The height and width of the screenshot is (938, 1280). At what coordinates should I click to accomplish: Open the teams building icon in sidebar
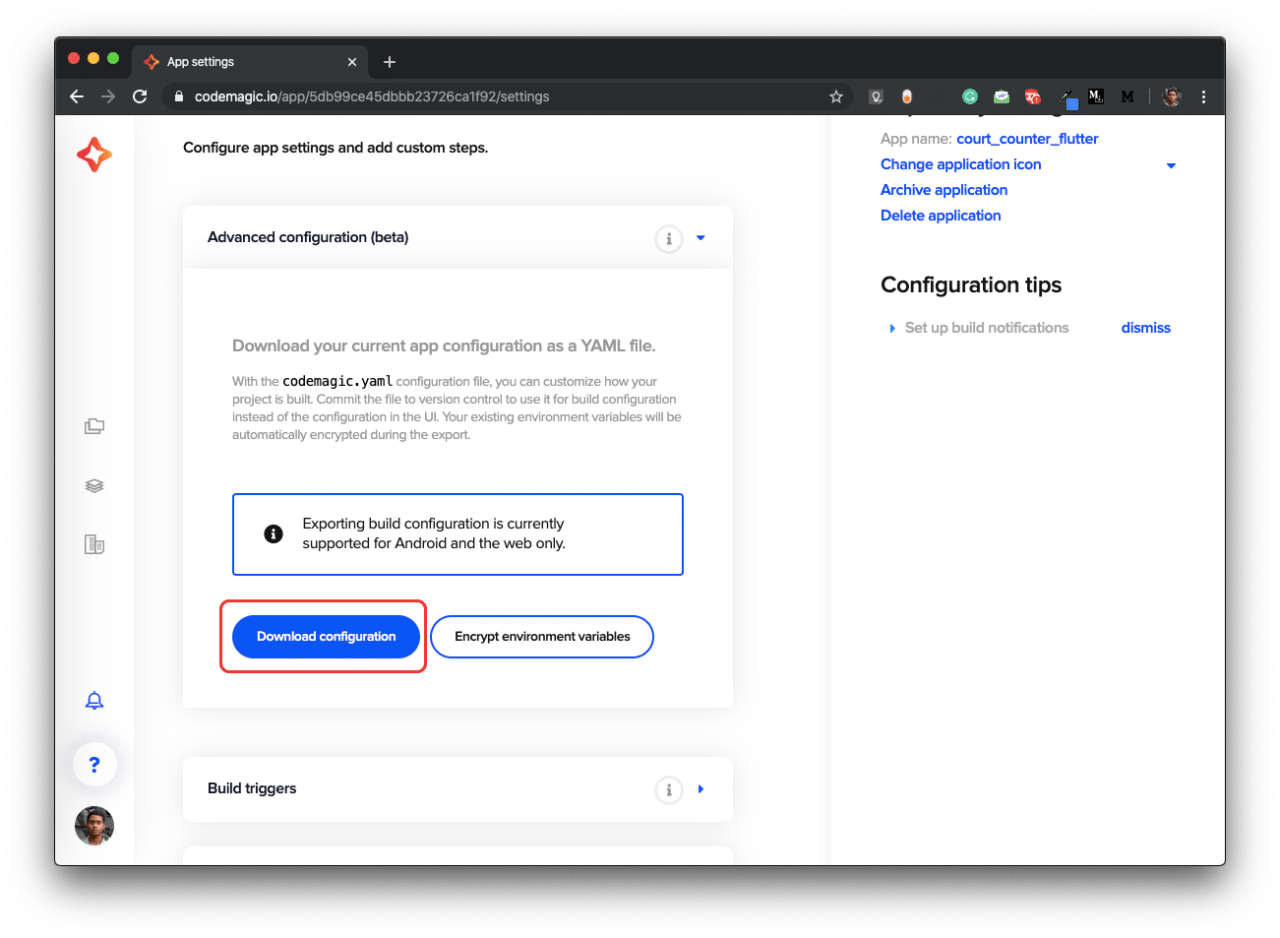pyautogui.click(x=94, y=544)
